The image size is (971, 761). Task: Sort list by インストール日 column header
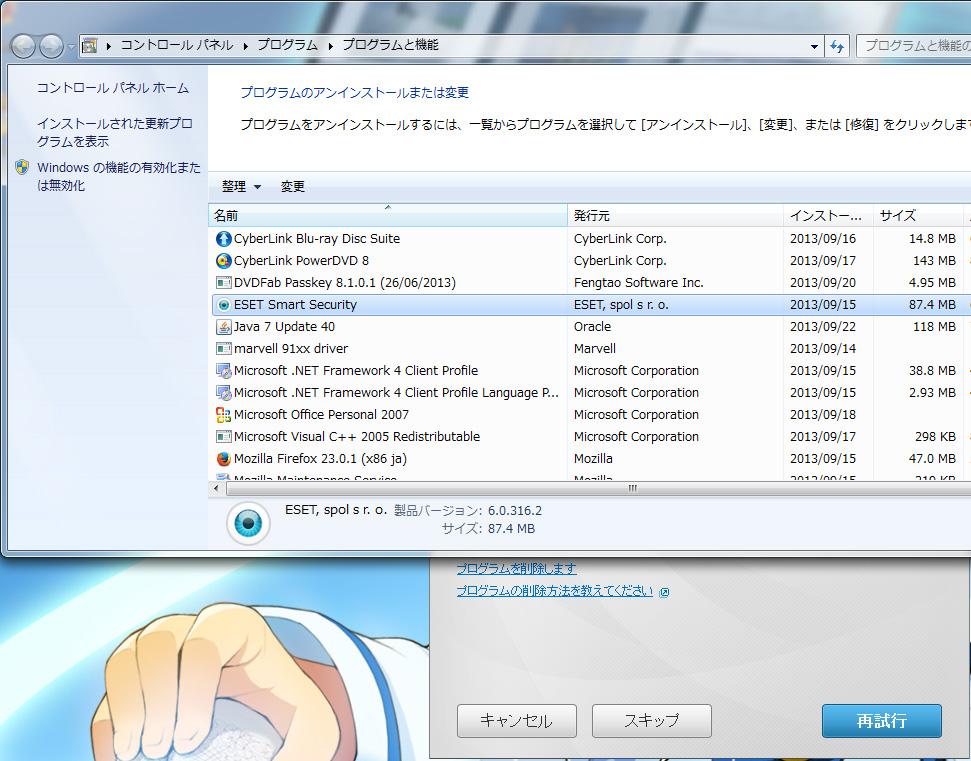tap(828, 215)
